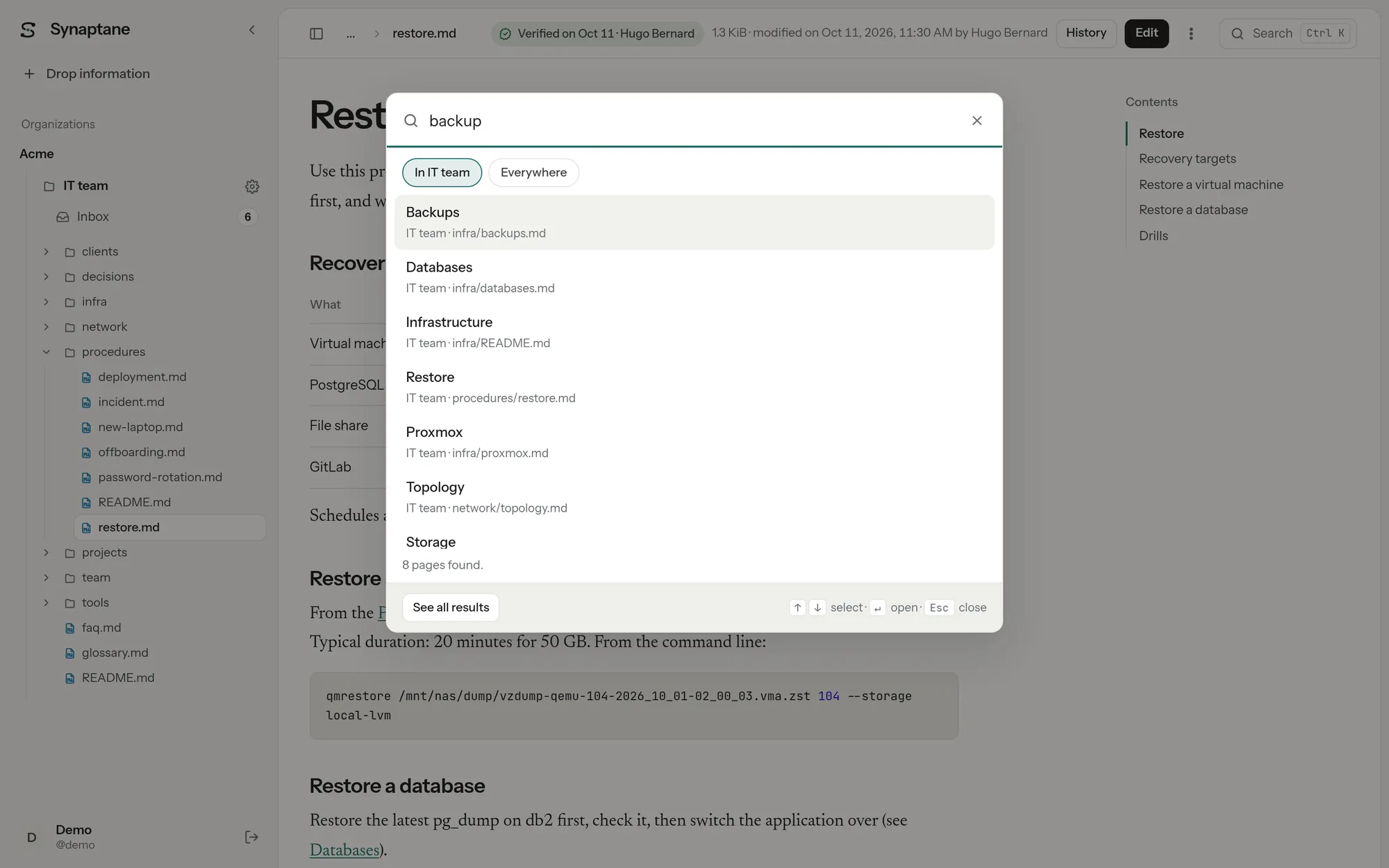Screen dimensions: 1389x868
Task: Expand the tools folder chevron
Action: click(x=46, y=603)
